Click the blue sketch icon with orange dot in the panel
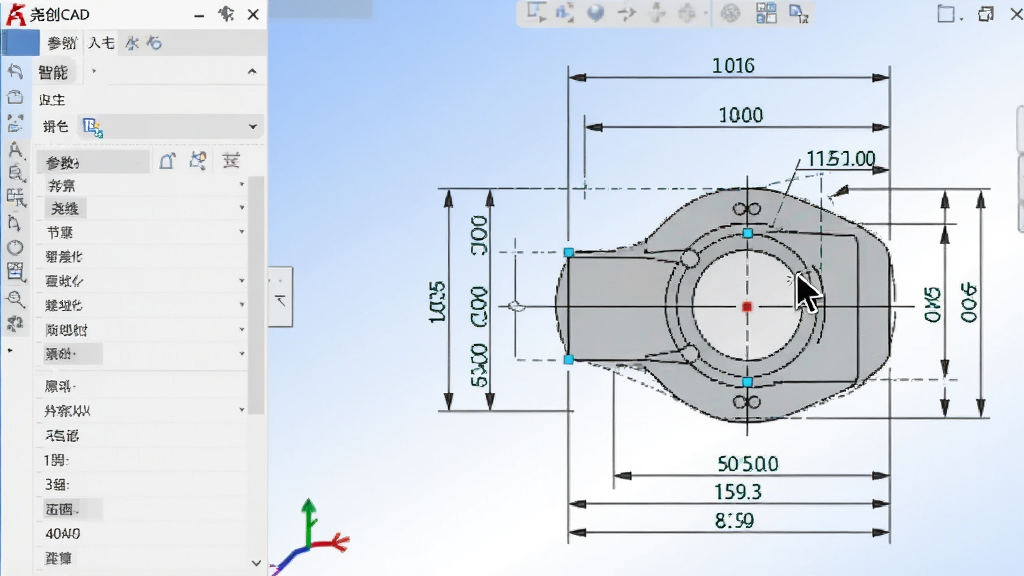Screen dimensions: 1024x576 199,160
